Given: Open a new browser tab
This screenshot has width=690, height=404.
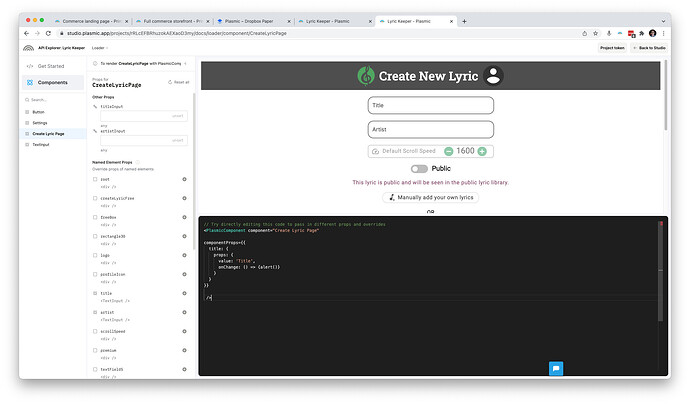Looking at the screenshot, I should 464,21.
